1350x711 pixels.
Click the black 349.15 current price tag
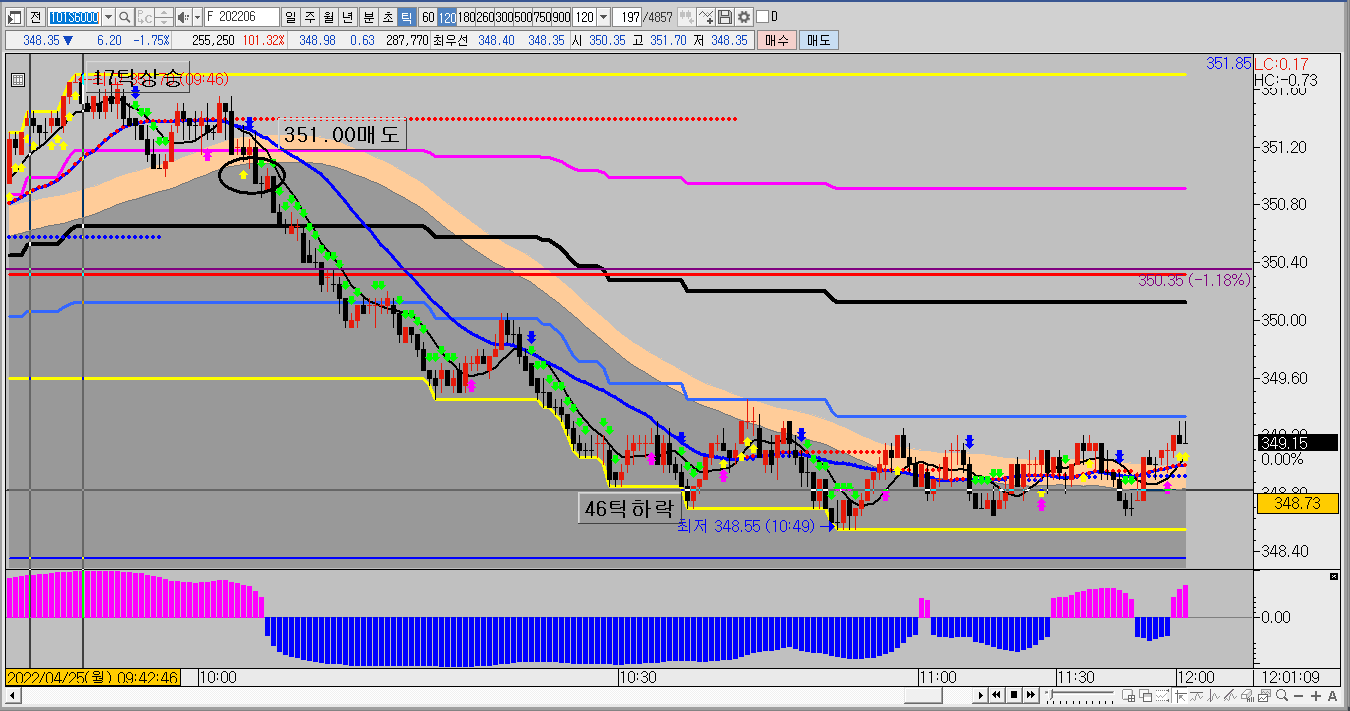1297,442
